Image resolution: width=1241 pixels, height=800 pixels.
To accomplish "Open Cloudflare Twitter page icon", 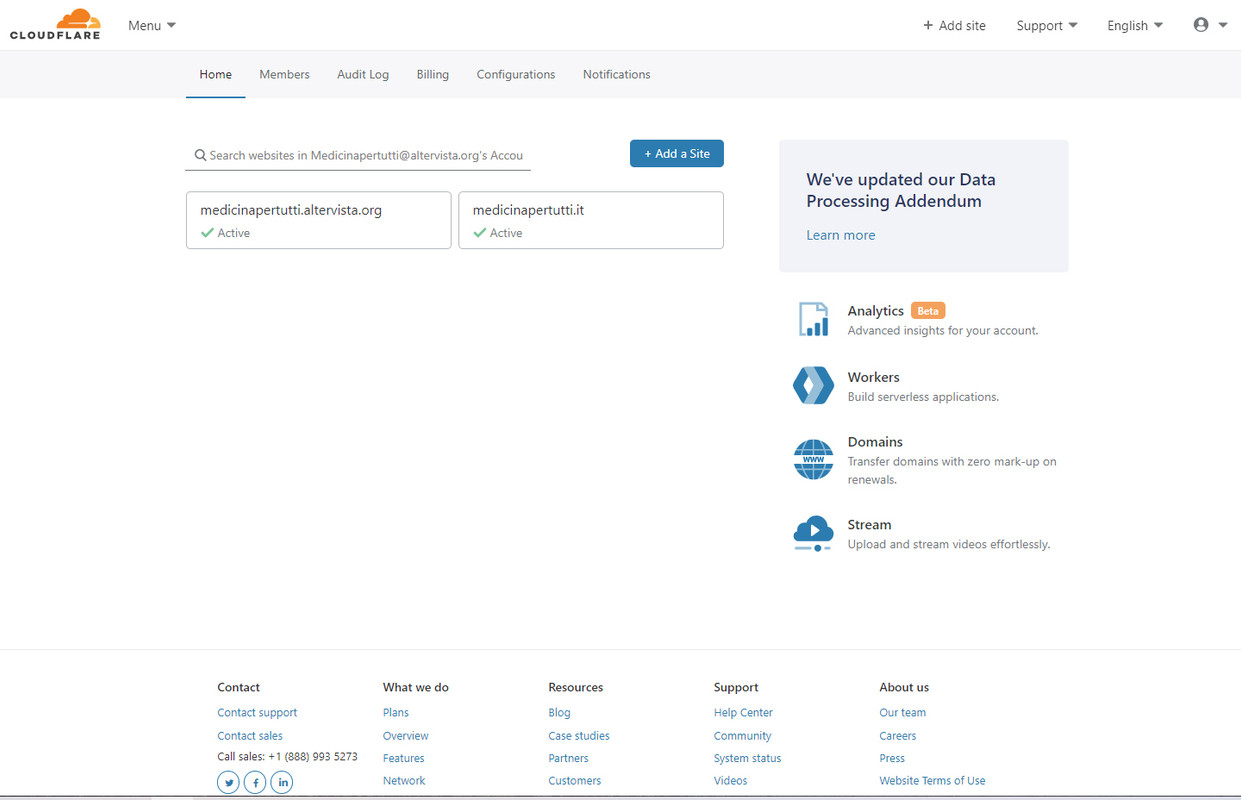I will (228, 782).
